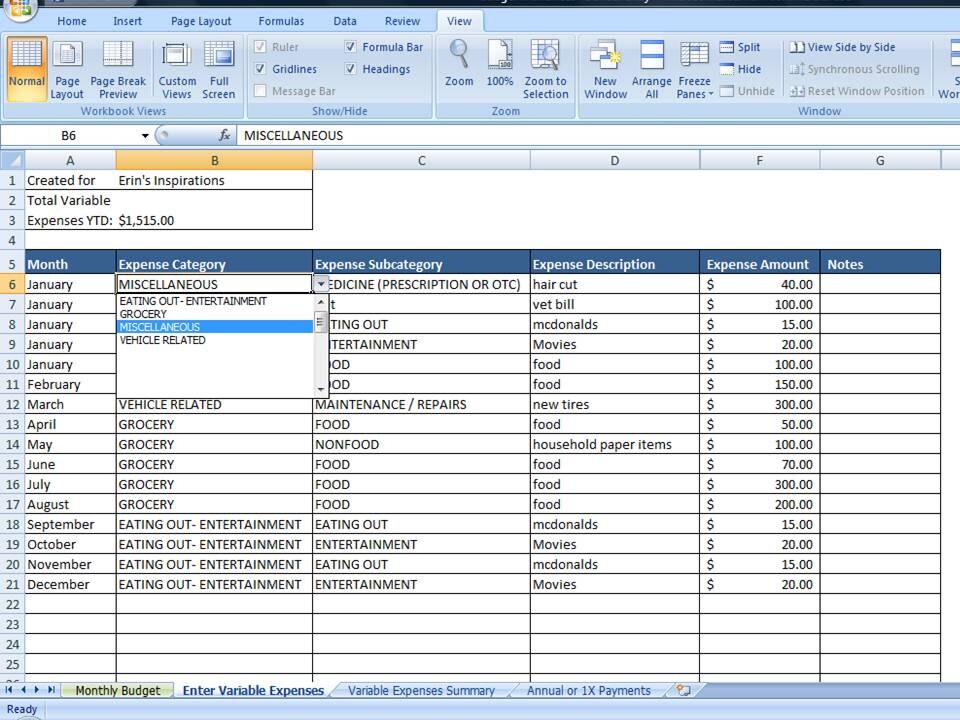Toggle the Gridlines checkbox
This screenshot has height=720, width=960.
tap(260, 69)
